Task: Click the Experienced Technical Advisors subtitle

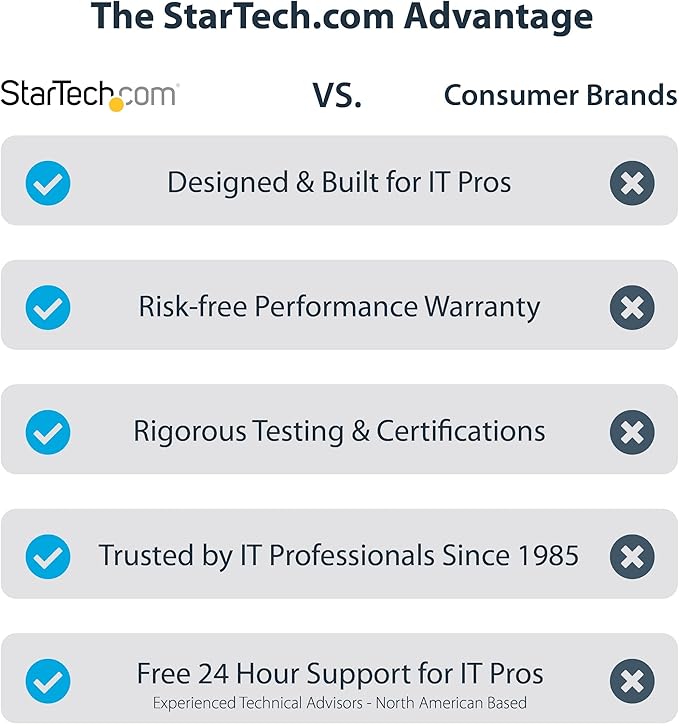Action: [340, 703]
